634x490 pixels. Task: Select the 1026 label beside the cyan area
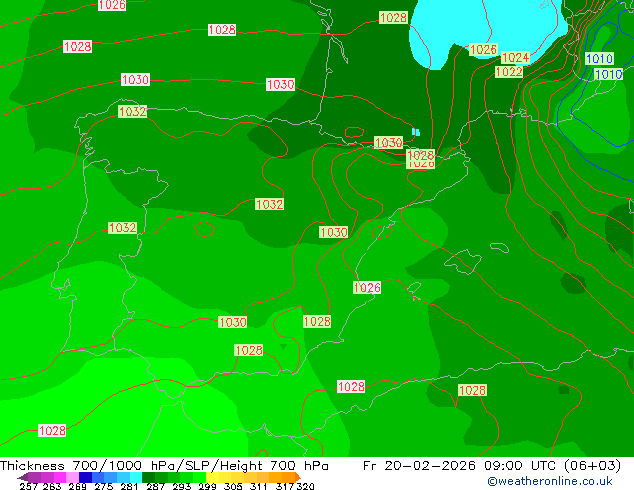pyautogui.click(x=483, y=50)
